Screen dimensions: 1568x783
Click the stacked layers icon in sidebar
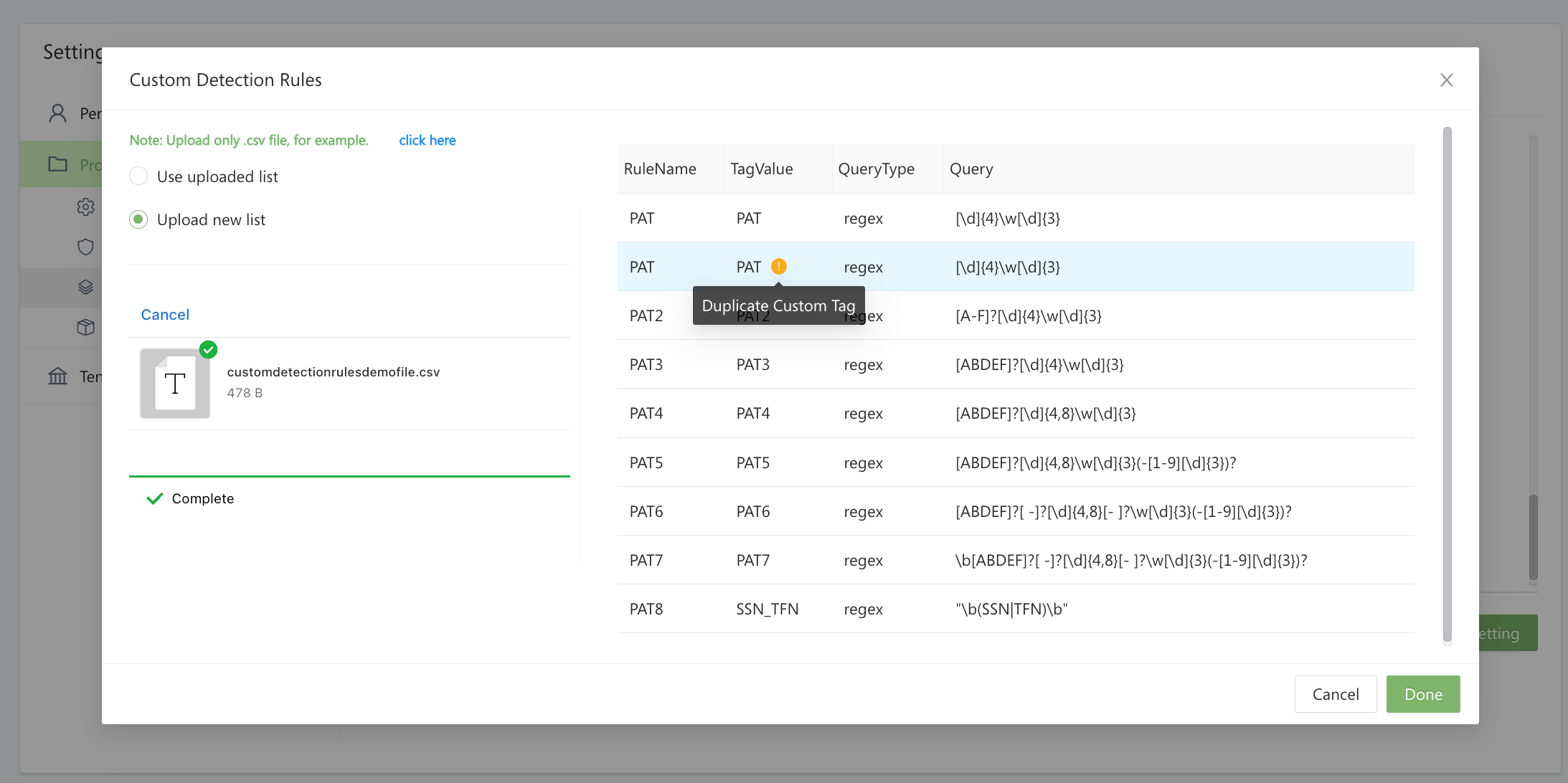pos(85,288)
